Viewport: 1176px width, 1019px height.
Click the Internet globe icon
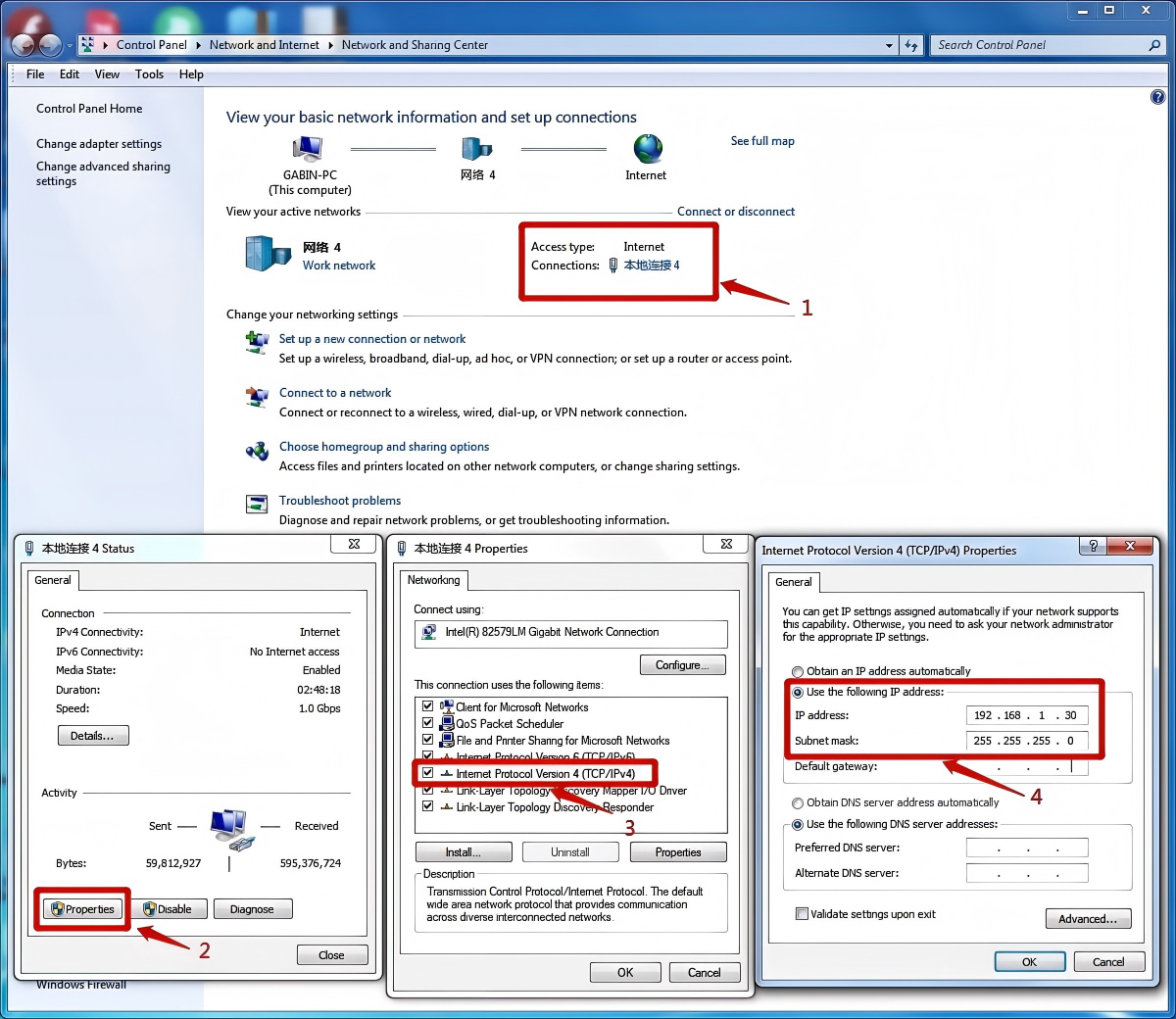(x=647, y=149)
